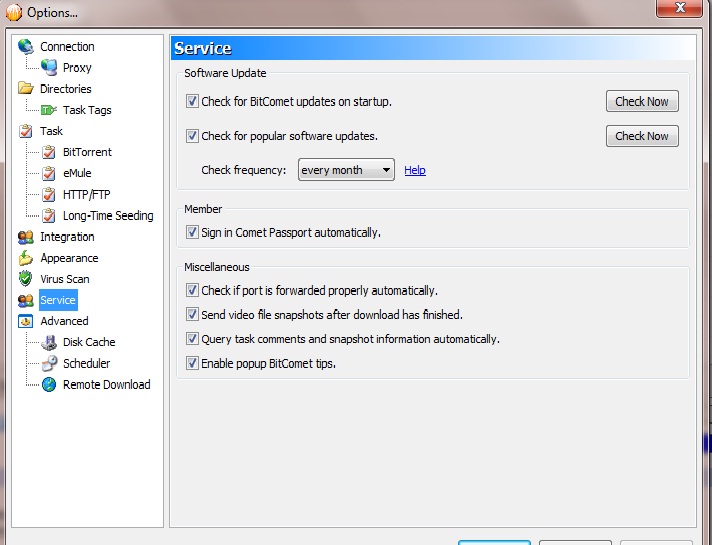Open HTTP/FTP task settings
712x545 pixels.
click(x=86, y=194)
